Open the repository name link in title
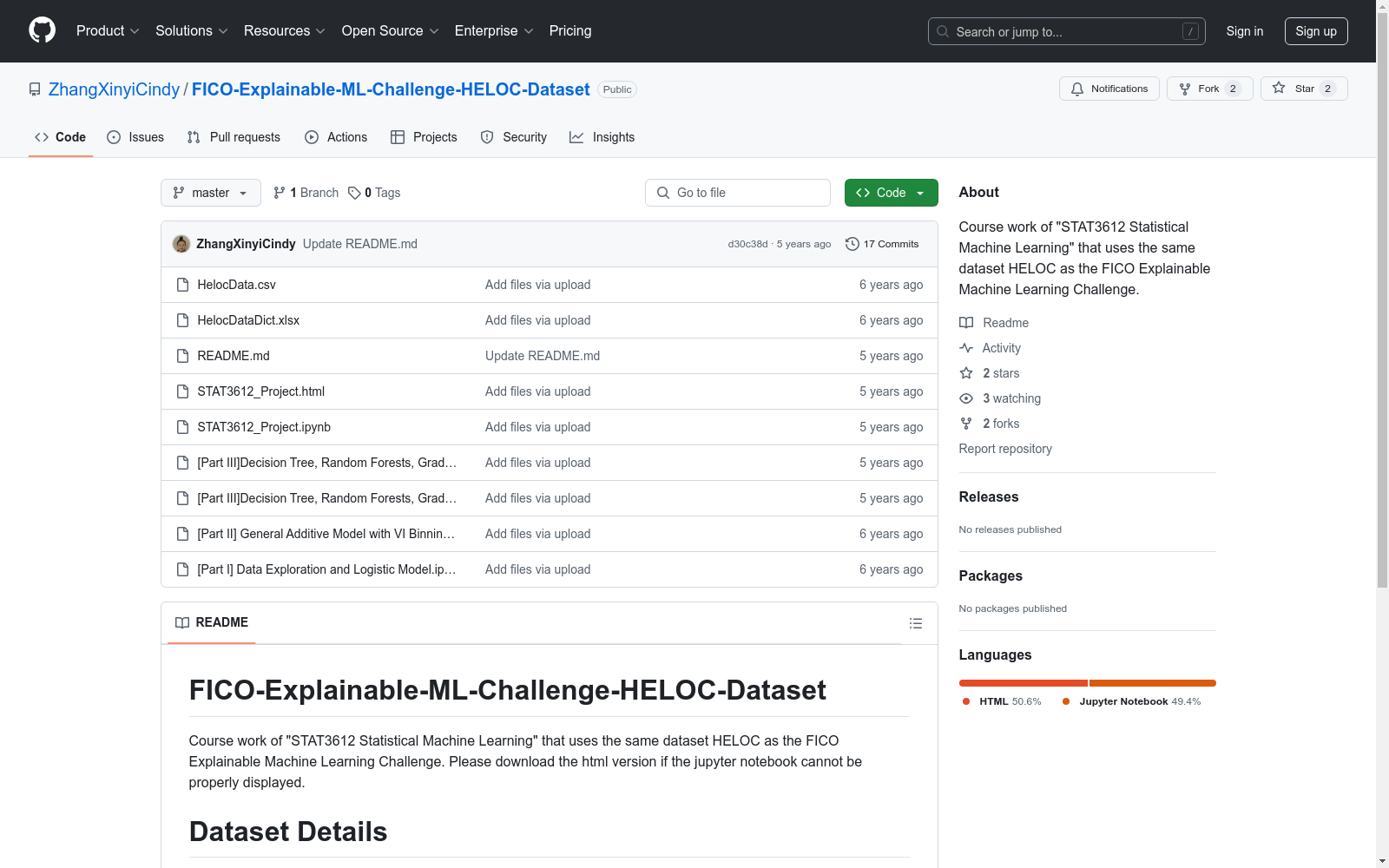Screen dimensions: 1389x868 point(391,89)
